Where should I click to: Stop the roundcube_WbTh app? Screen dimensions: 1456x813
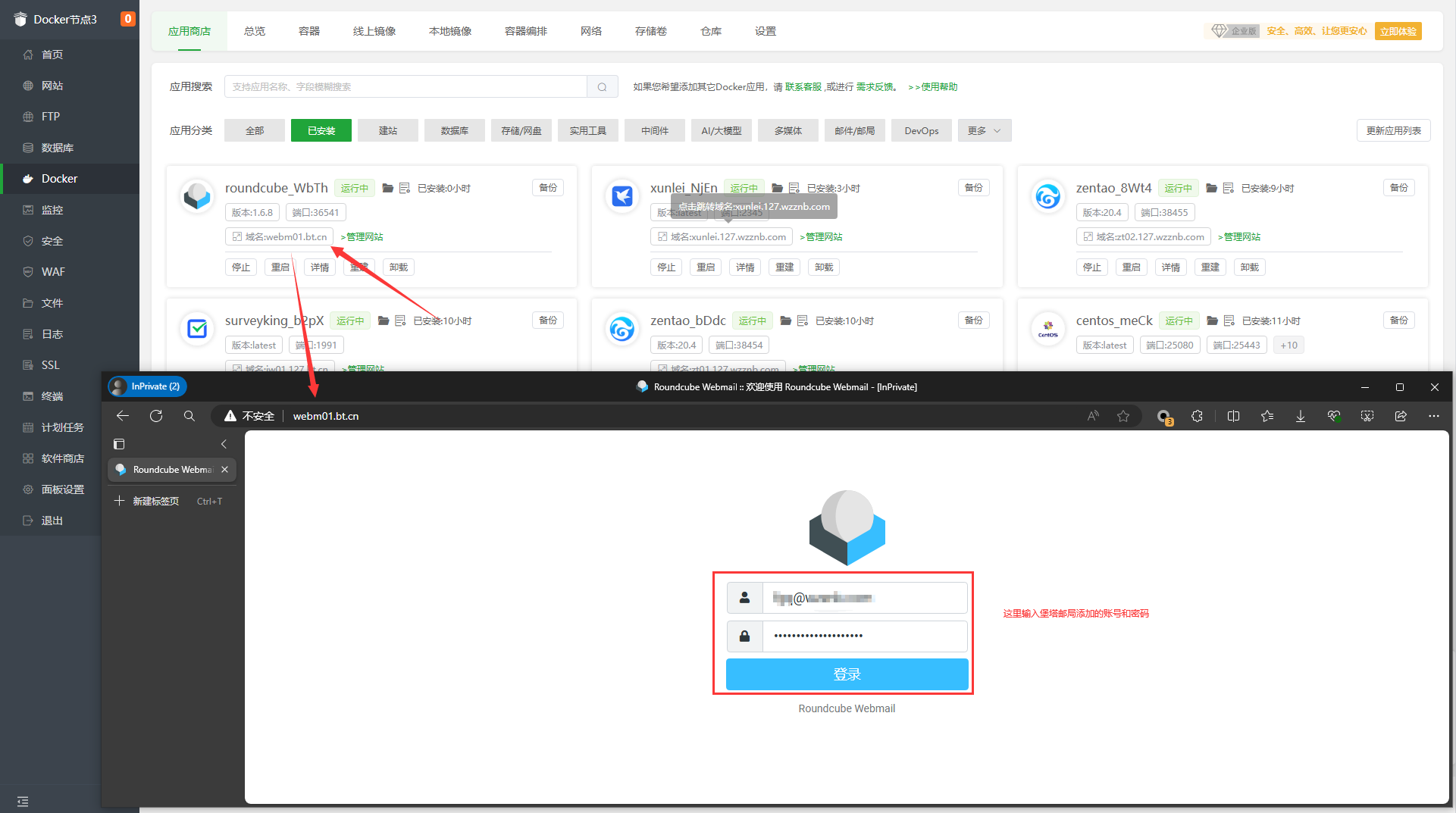pos(241,267)
